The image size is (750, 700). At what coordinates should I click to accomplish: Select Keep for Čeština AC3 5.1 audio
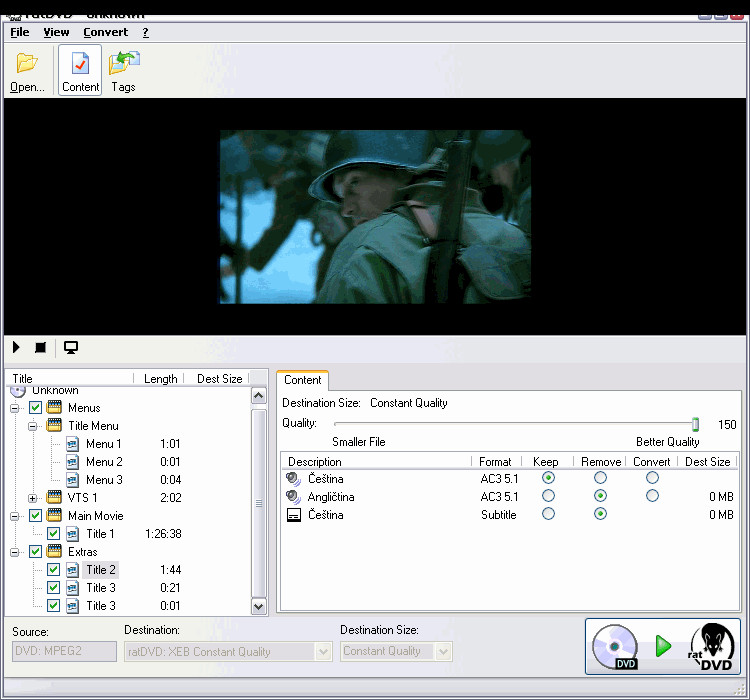pos(548,478)
